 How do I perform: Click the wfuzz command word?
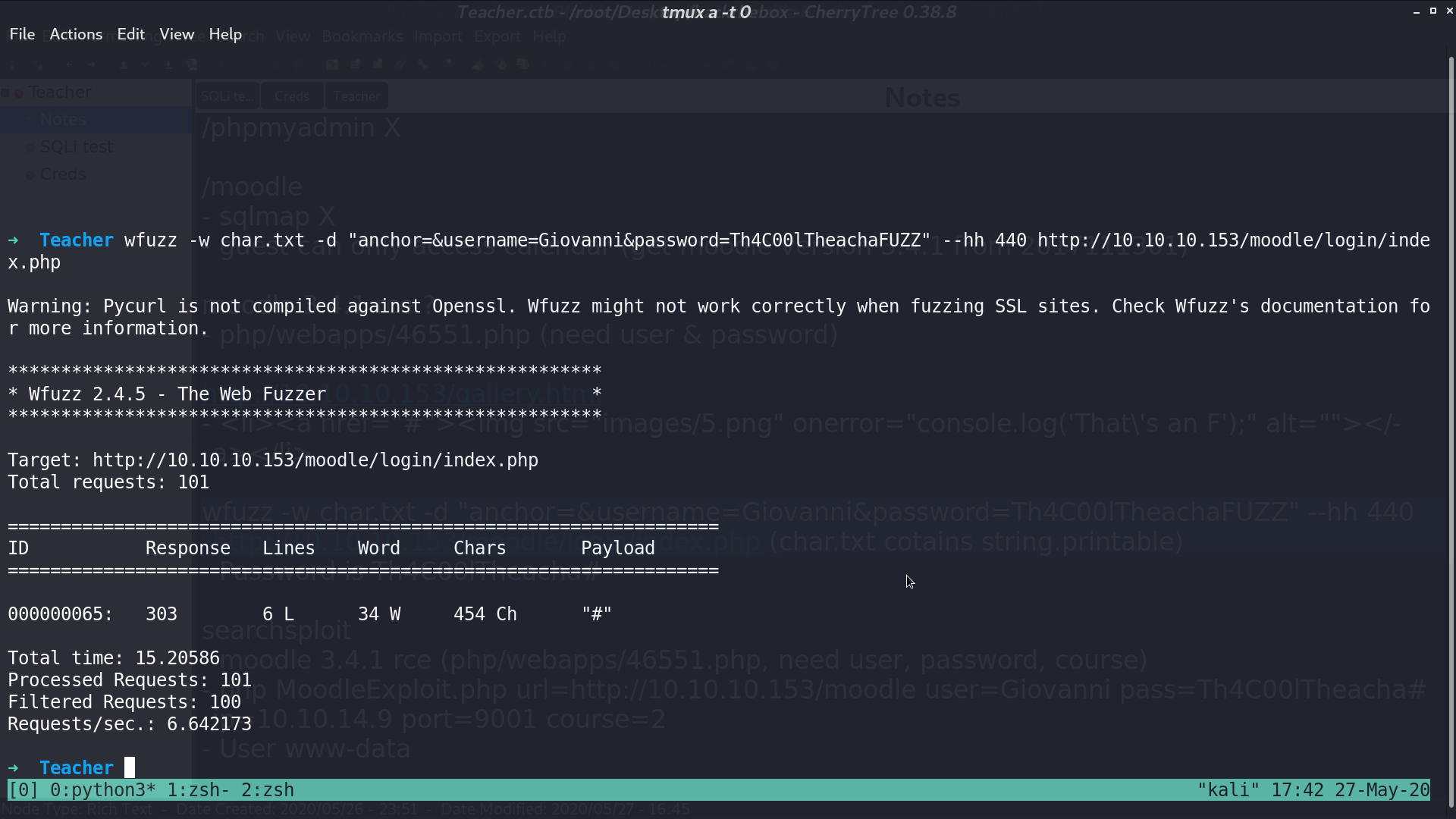[151, 240]
